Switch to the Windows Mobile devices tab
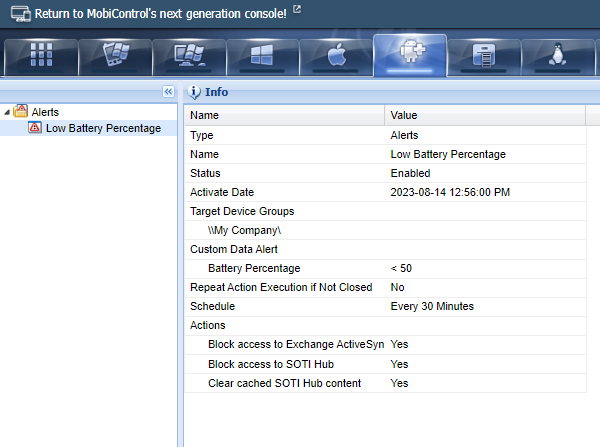 click(115, 56)
